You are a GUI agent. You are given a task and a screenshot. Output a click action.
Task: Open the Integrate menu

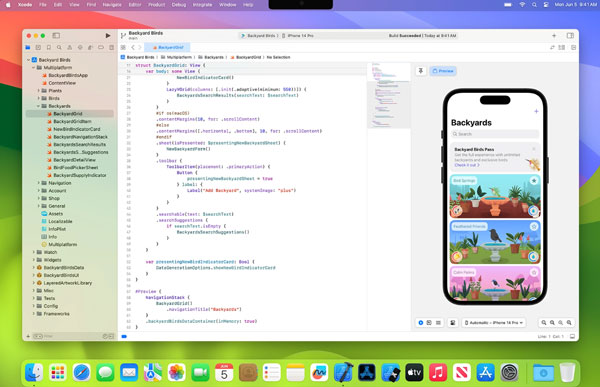click(202, 5)
